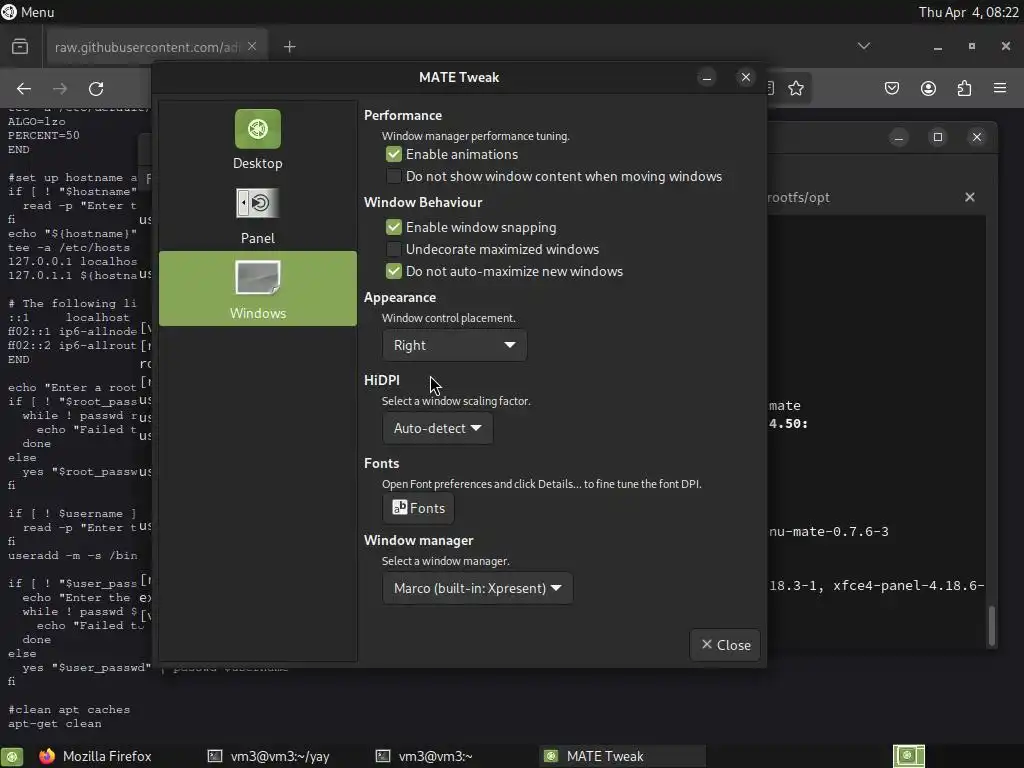Click the show desktop icon in bottom panel
1024x768 pixels.
[x=12, y=756]
